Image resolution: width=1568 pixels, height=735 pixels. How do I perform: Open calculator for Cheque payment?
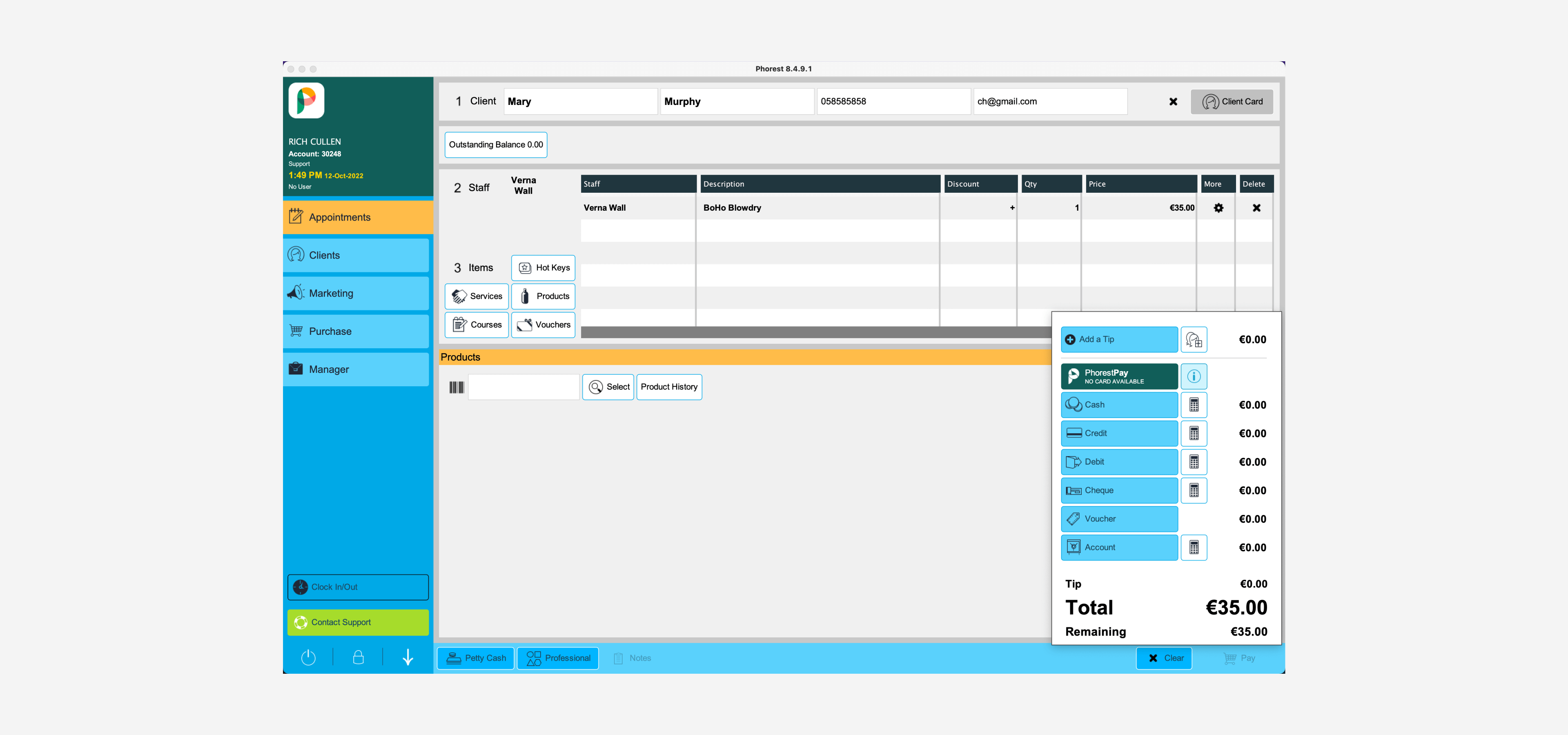tap(1194, 491)
